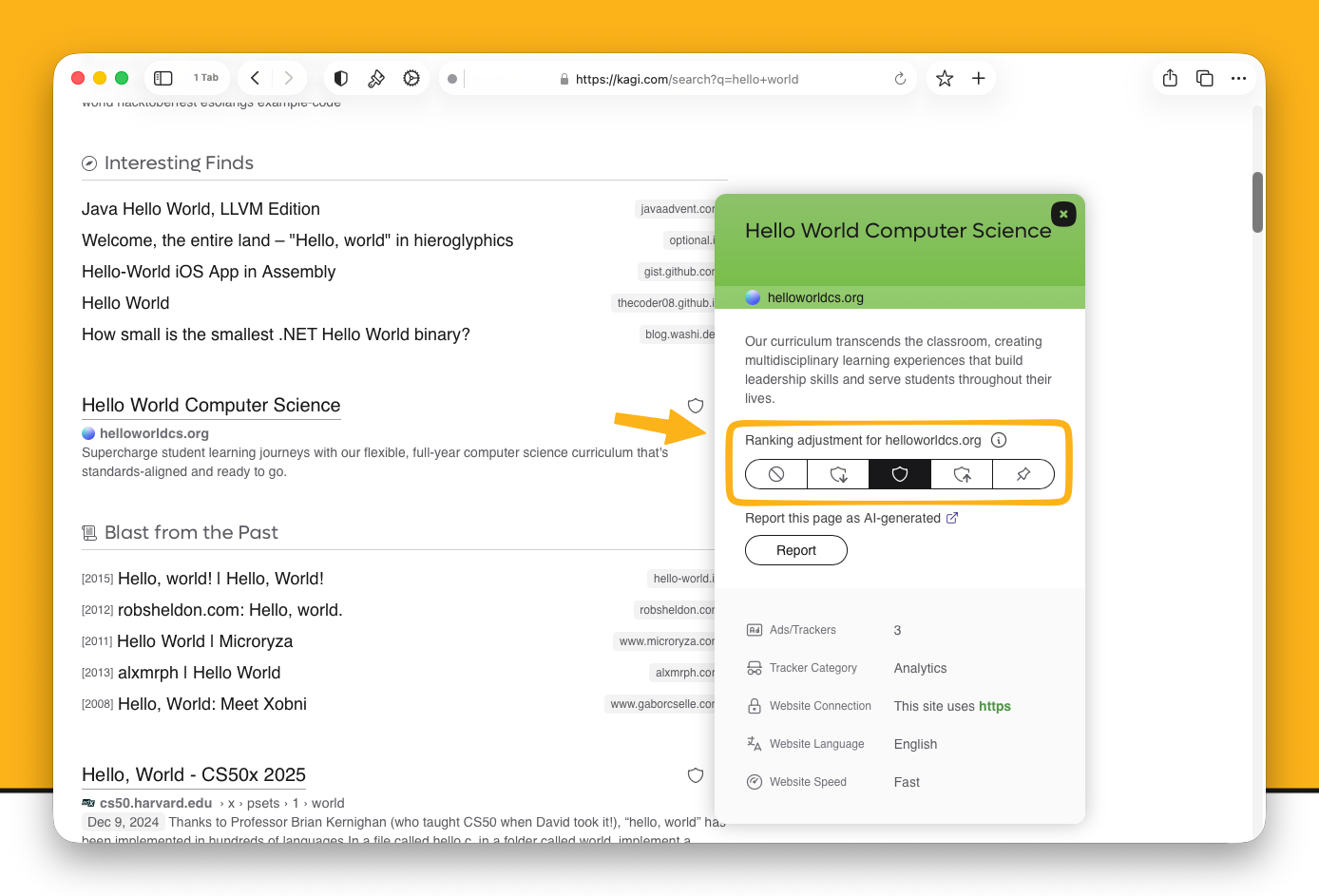Bookmark page with the star icon
Screen dimensions: 1319x896
click(945, 79)
